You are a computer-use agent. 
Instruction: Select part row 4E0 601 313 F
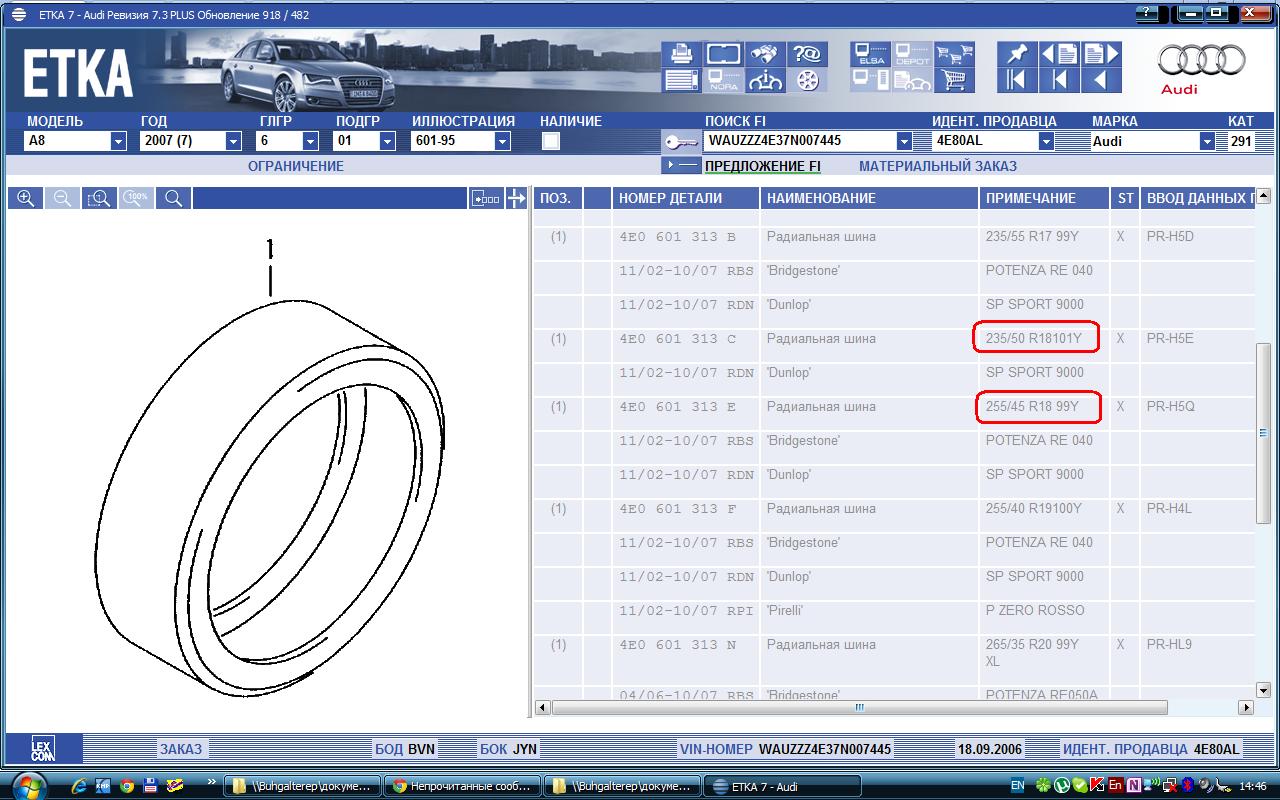(677, 509)
